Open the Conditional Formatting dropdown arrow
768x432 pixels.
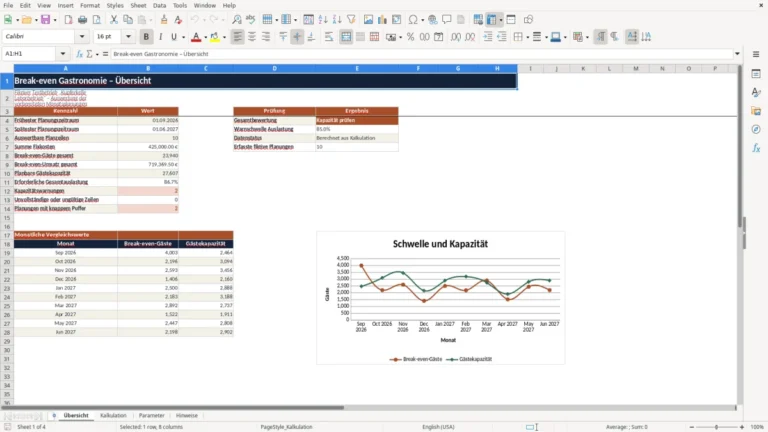point(587,37)
